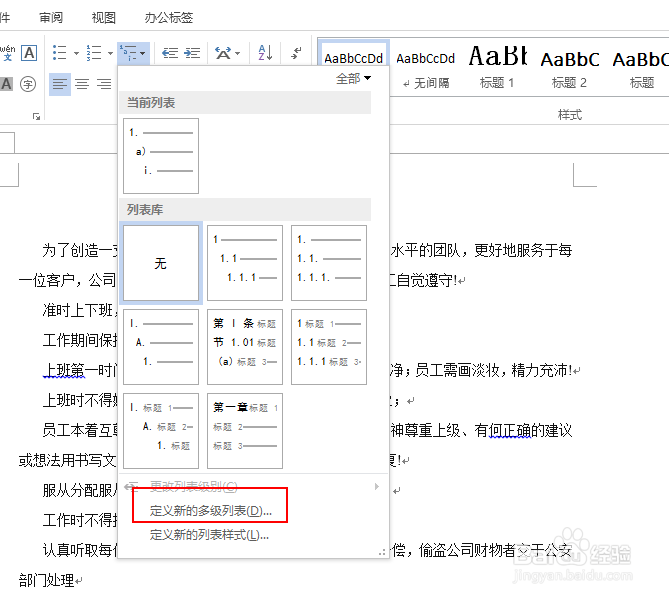Click document text 服从分配服
Viewport: 669px width, 599px height.
[80, 490]
